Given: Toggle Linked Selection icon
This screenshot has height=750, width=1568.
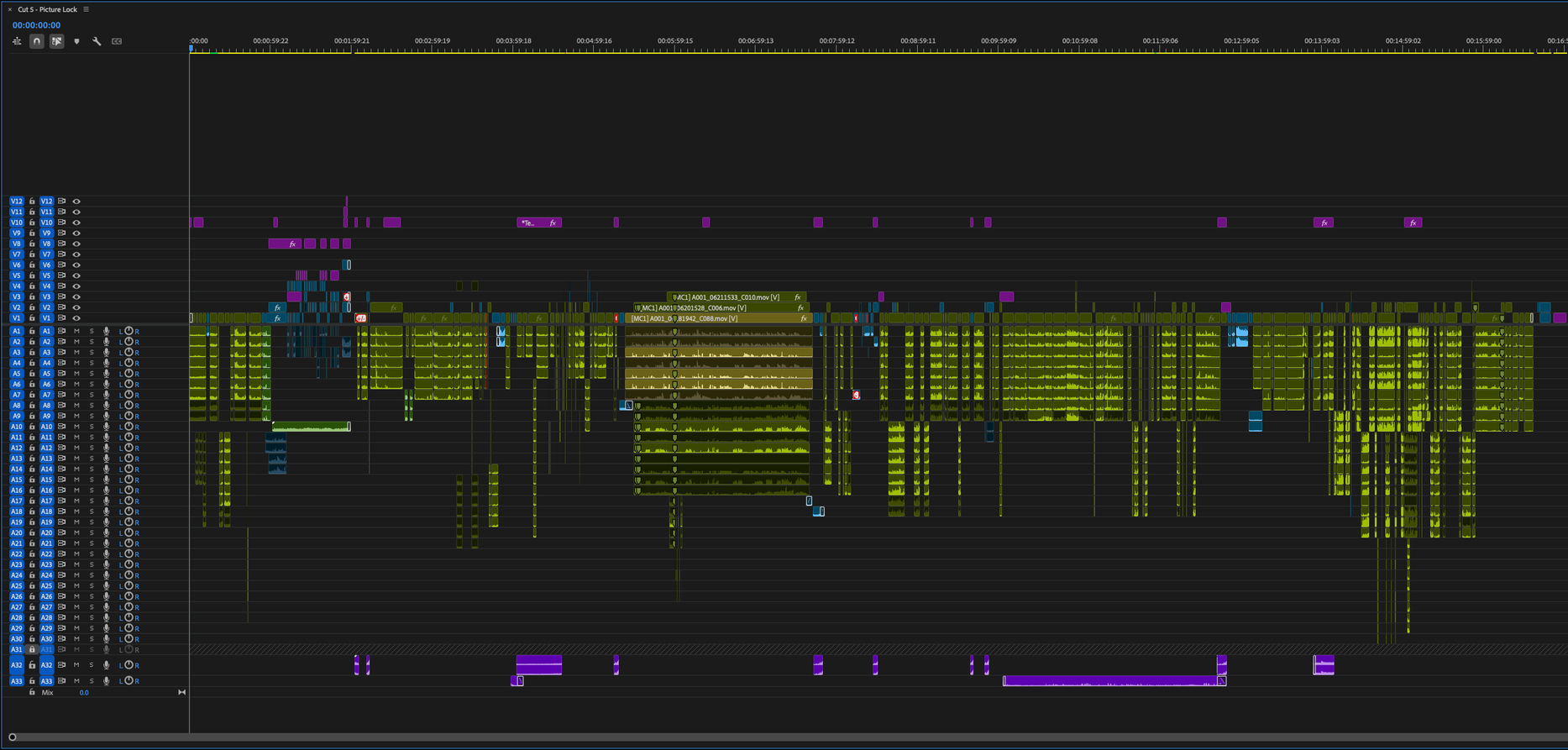Looking at the screenshot, I should [56, 41].
